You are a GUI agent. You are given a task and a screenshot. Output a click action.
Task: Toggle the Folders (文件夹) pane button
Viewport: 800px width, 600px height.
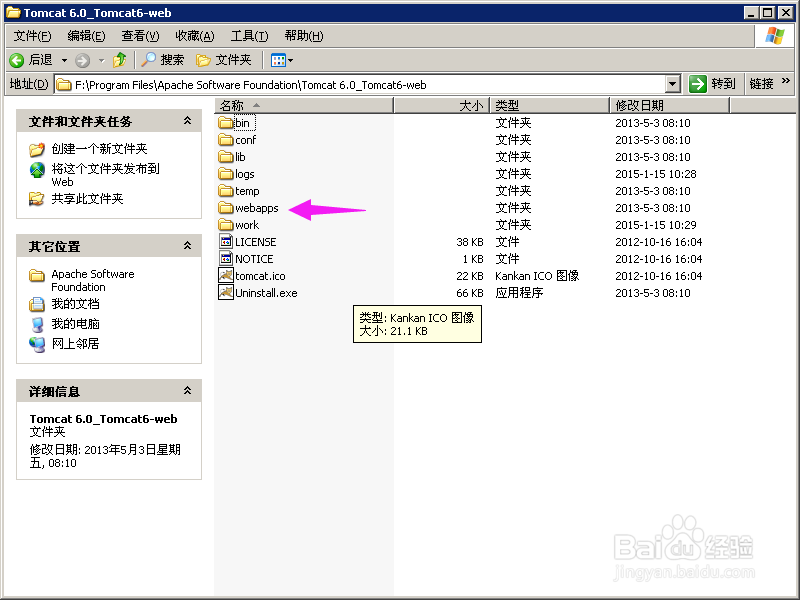tap(223, 60)
